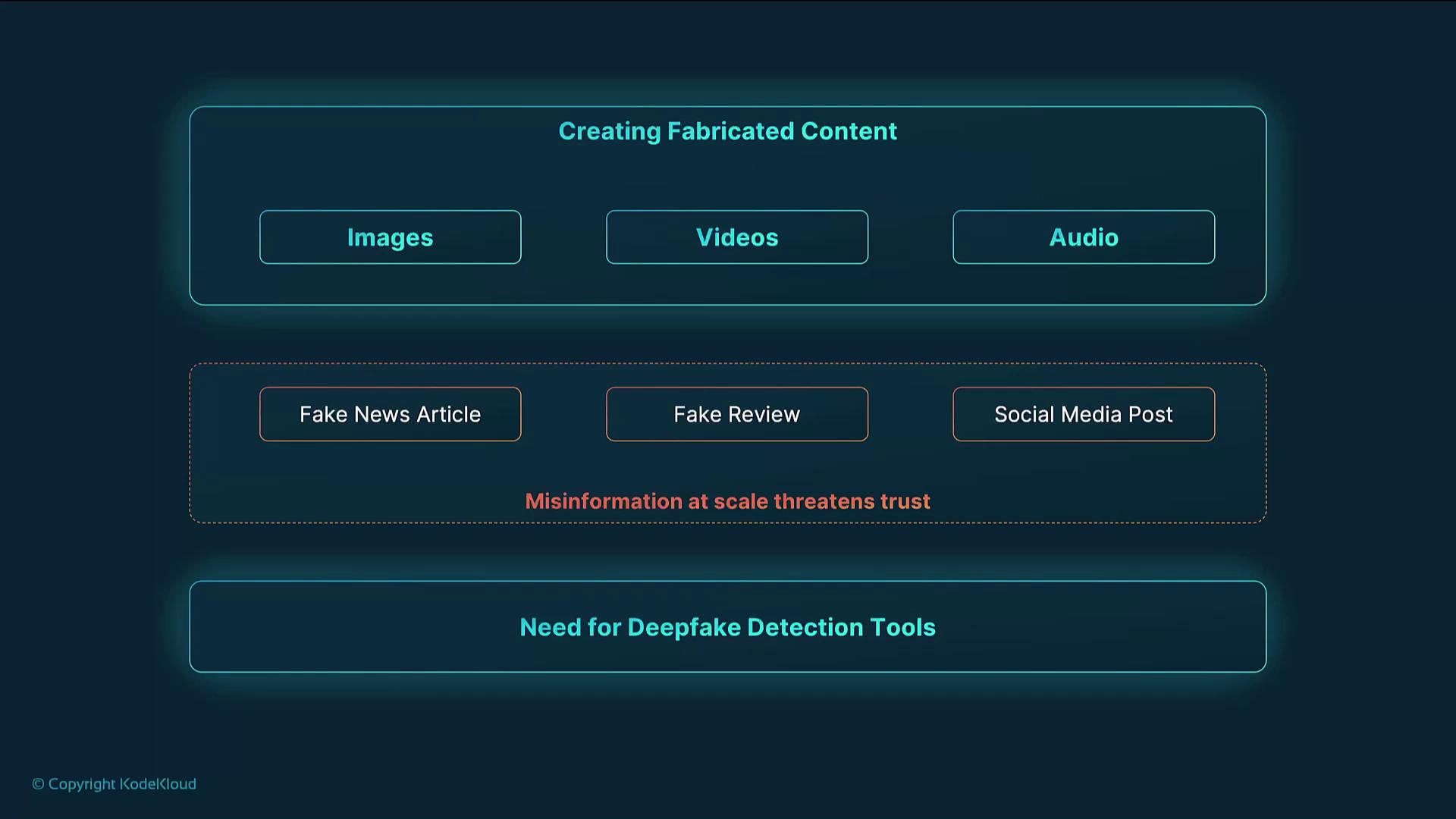Select the Fake News Article box

point(390,414)
